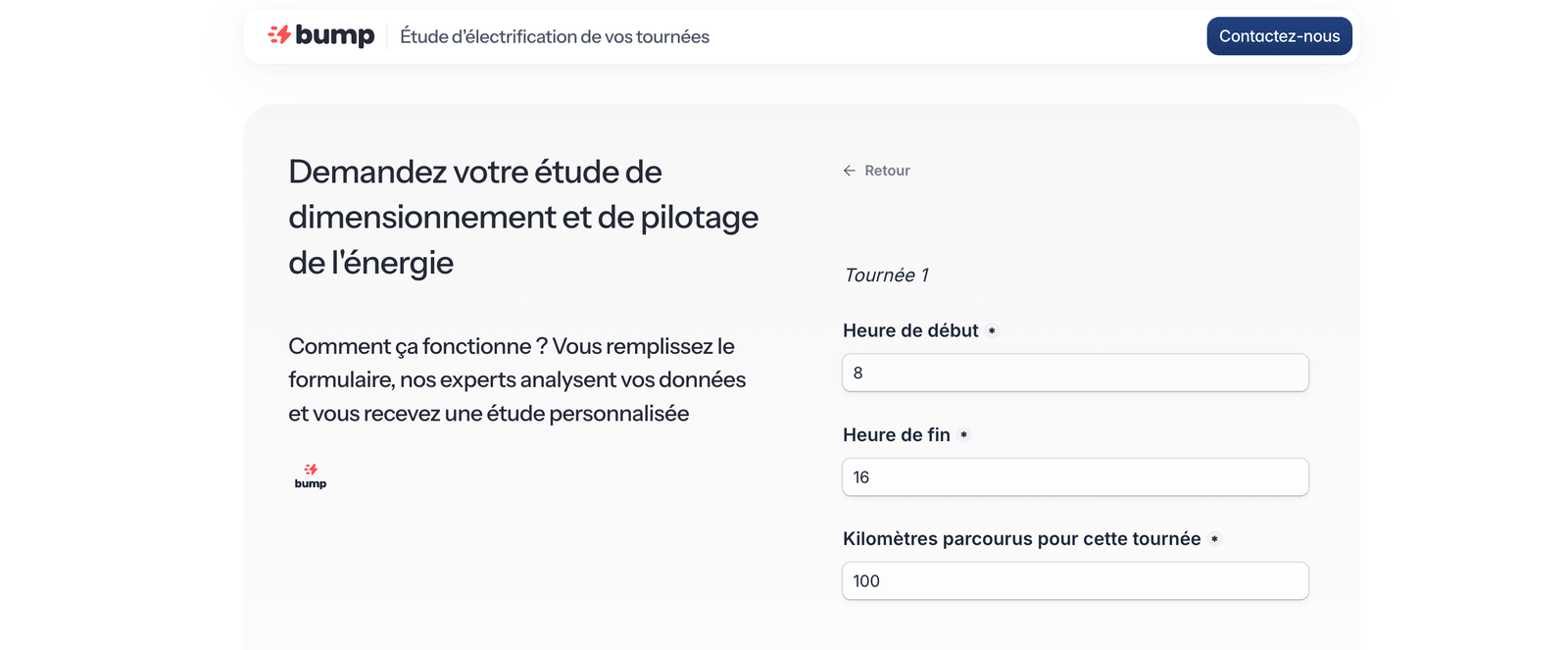Click the Kilomètres parcourus input showing 100

tap(1075, 581)
